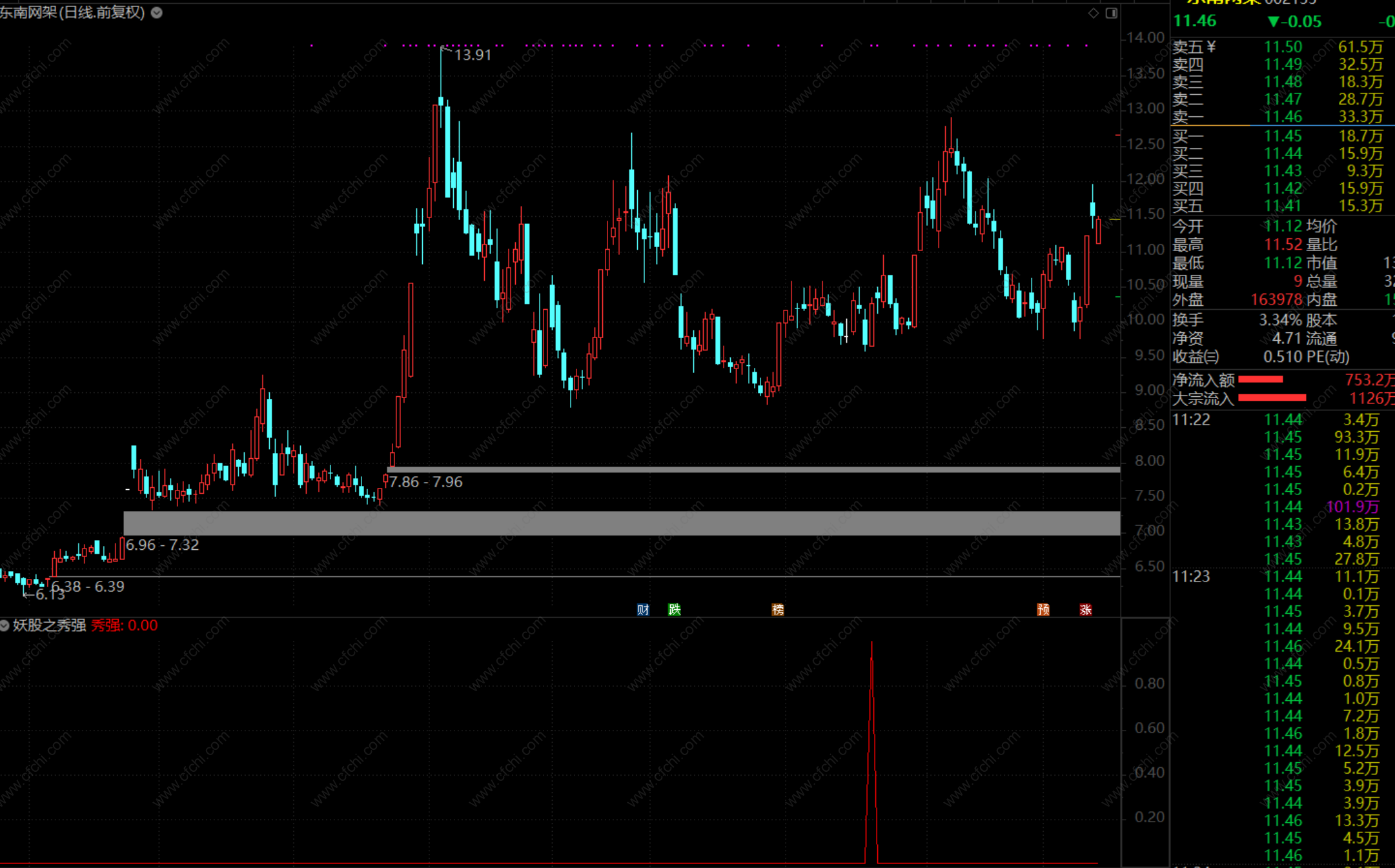1395x868 pixels.
Task: Click the purple 101.9万 trade tick entry
Action: point(1352,507)
